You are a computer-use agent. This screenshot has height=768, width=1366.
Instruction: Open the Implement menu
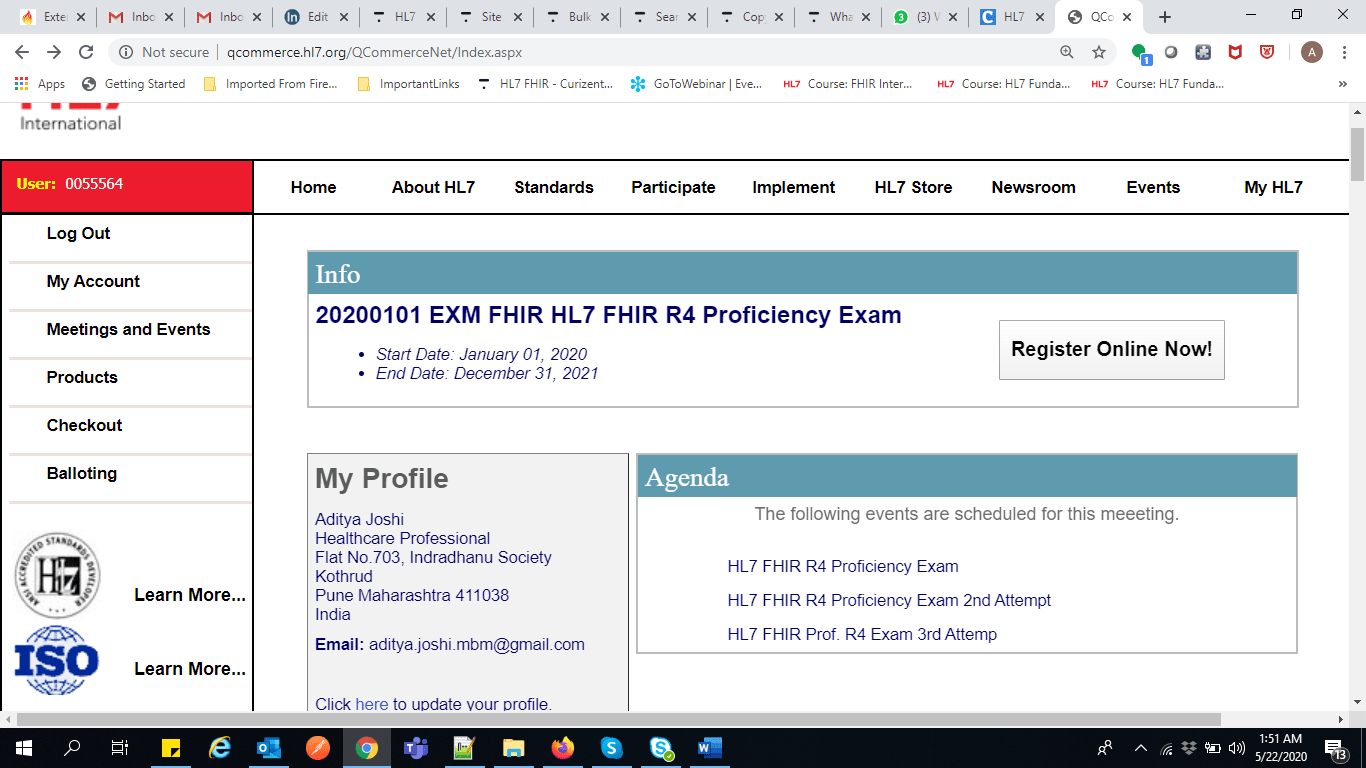[x=794, y=187]
